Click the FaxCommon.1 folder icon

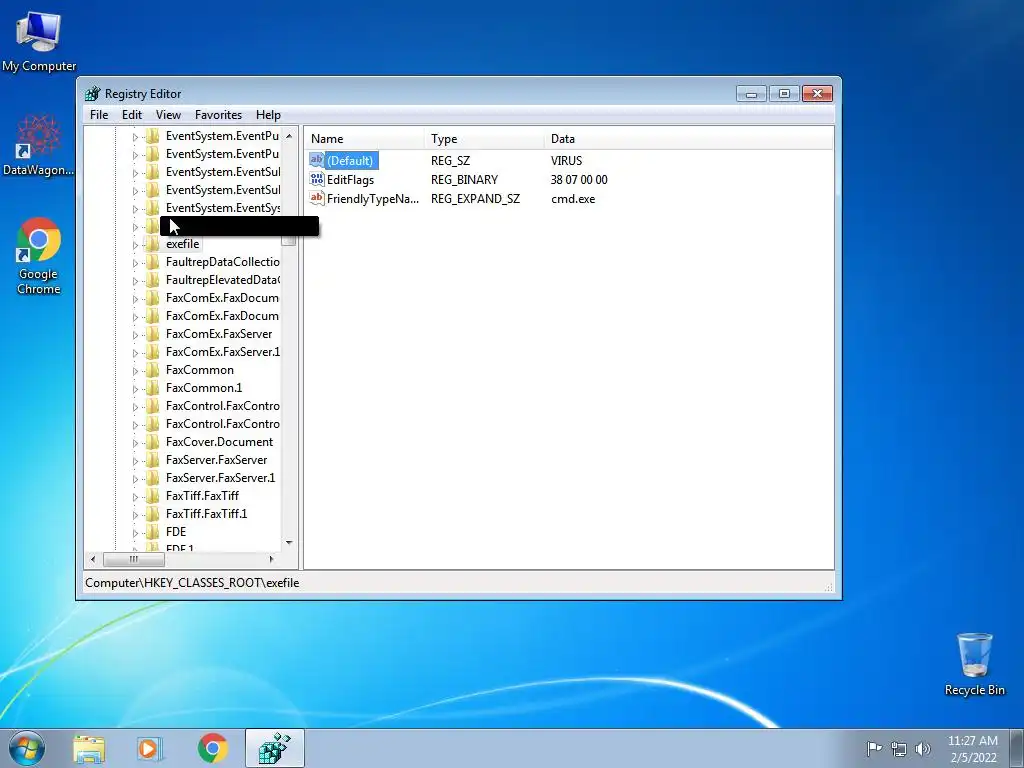point(153,388)
